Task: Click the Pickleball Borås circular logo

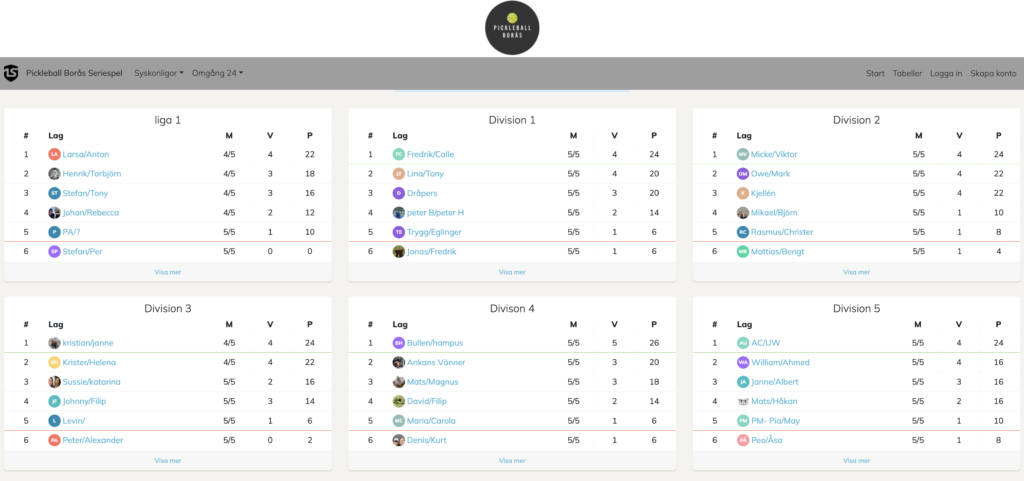Action: click(512, 27)
